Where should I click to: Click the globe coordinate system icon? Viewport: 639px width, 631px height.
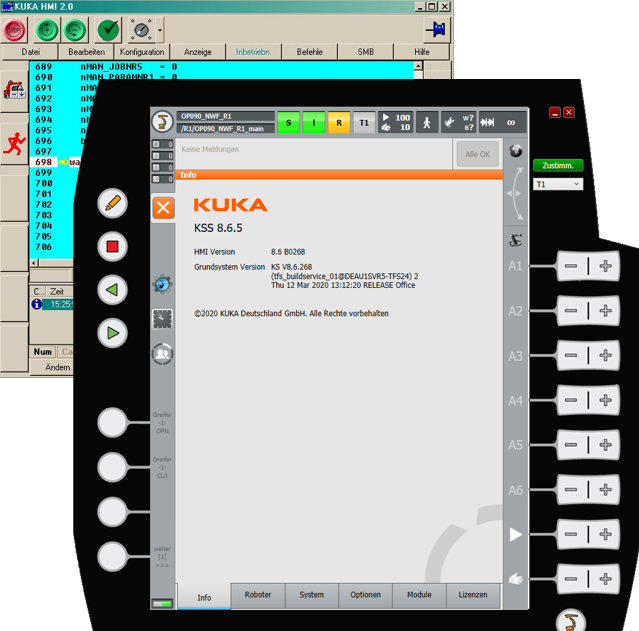pyautogui.click(x=516, y=151)
